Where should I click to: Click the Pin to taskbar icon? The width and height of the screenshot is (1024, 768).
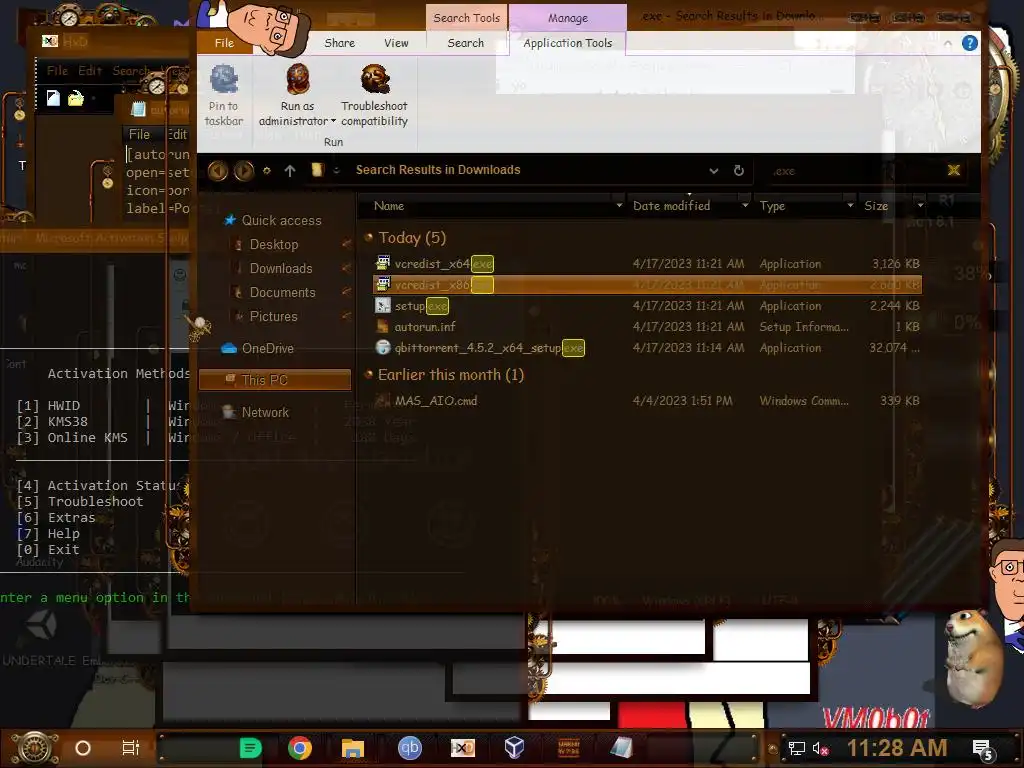click(x=223, y=79)
